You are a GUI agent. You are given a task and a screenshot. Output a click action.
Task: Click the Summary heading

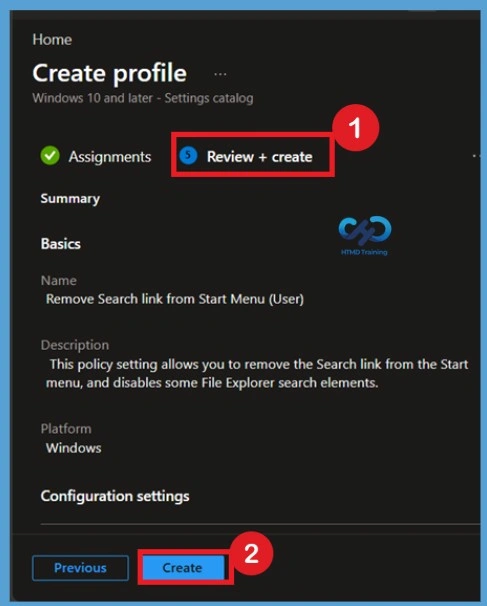(70, 199)
